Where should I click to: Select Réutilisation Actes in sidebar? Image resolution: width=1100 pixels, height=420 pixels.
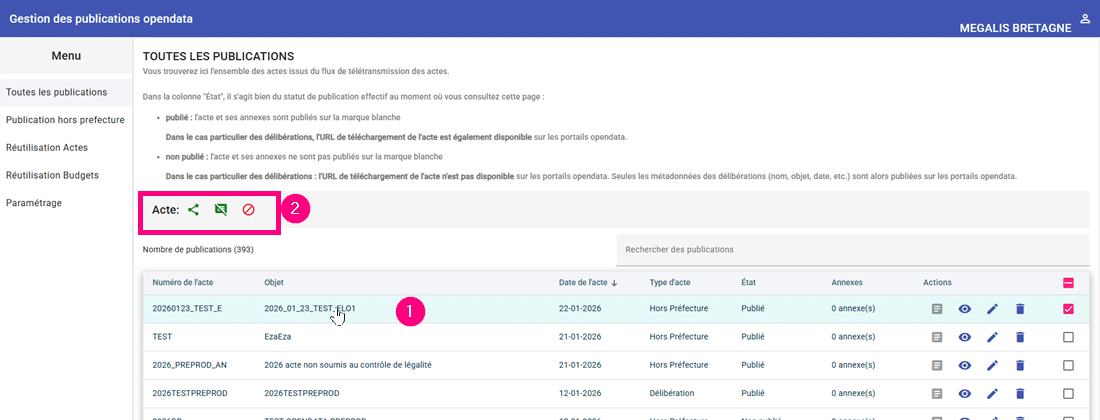click(x=47, y=148)
